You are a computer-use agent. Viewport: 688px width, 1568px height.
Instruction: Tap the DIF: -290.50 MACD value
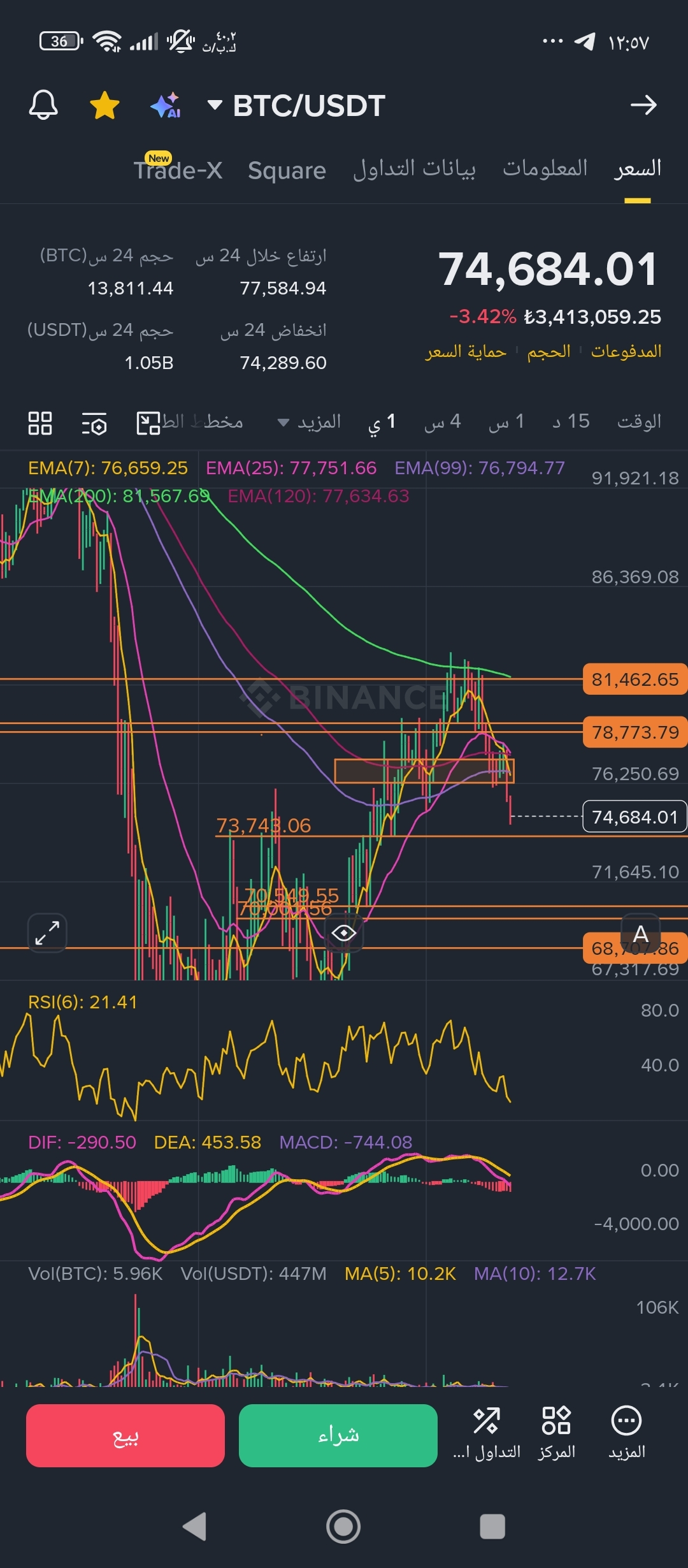pos(82,1142)
